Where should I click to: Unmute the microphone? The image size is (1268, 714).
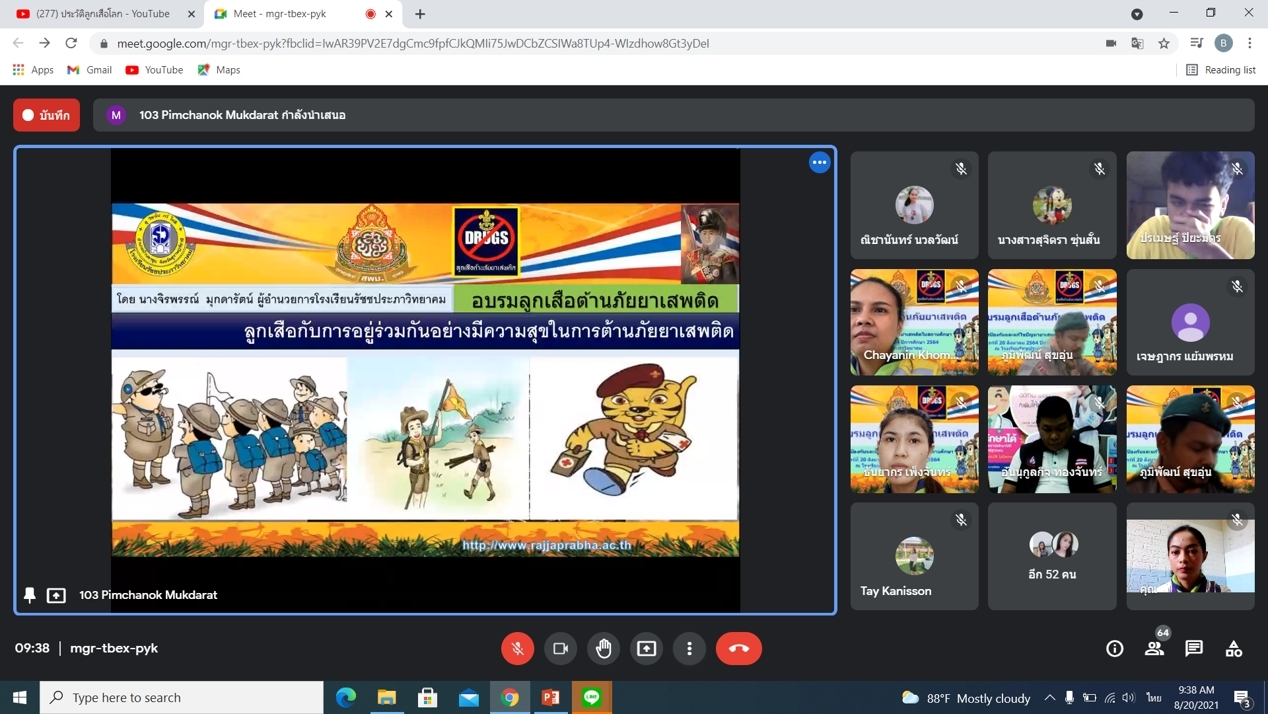click(517, 648)
